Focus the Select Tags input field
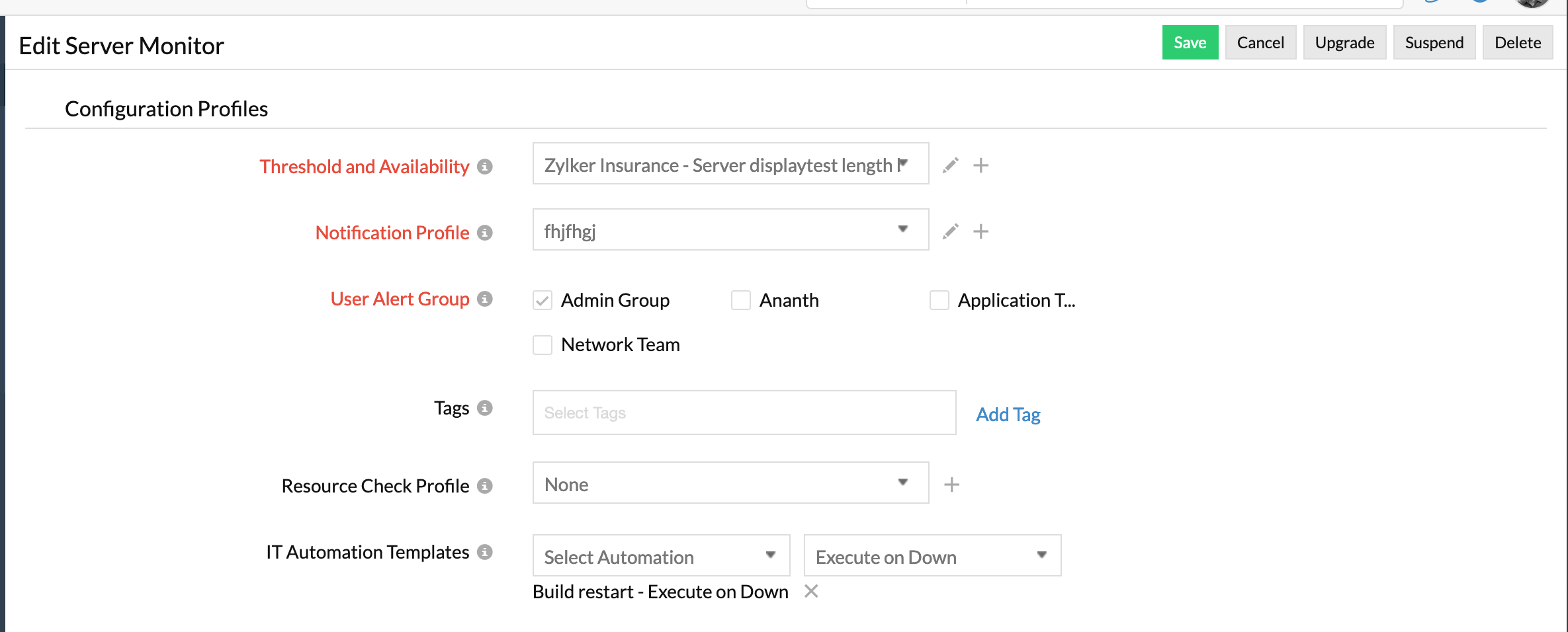Screen dimensions: 1568x632 [x=744, y=413]
